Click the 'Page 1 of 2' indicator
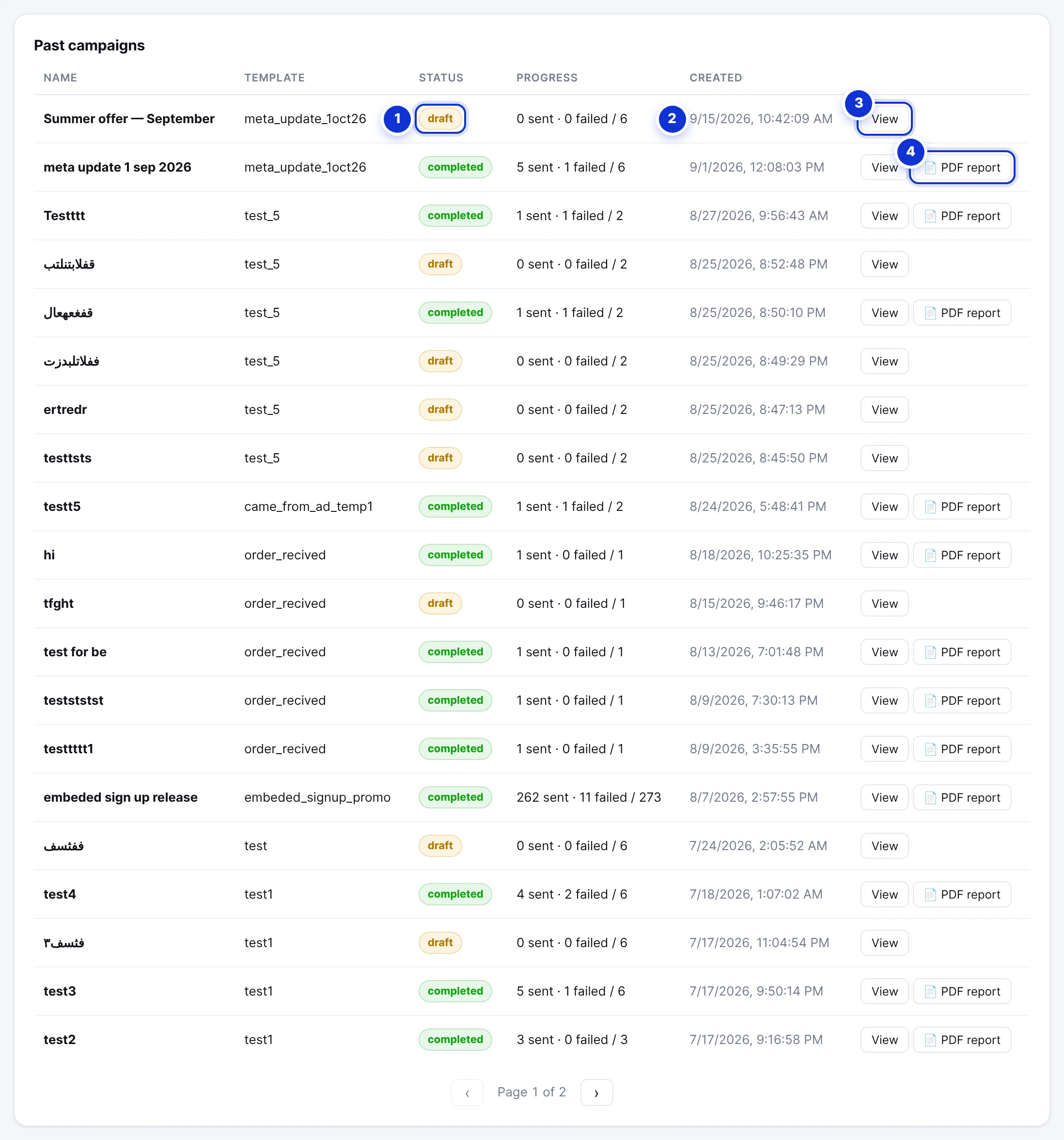Viewport: 1064px width, 1140px height. (x=532, y=1092)
